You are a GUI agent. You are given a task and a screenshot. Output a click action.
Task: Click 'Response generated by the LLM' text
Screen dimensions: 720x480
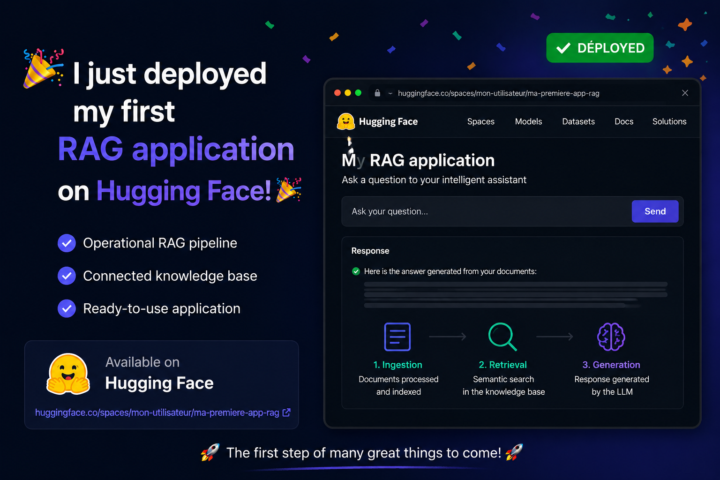[612, 385]
